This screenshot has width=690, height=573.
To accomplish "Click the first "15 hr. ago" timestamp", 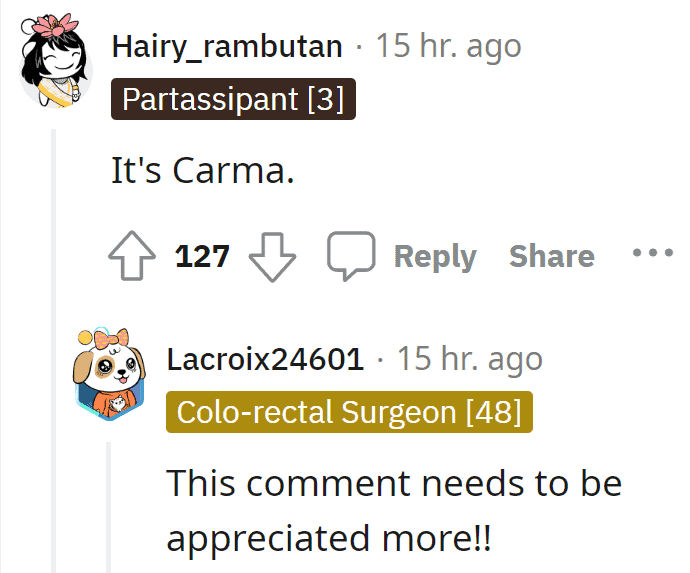I will (448, 46).
